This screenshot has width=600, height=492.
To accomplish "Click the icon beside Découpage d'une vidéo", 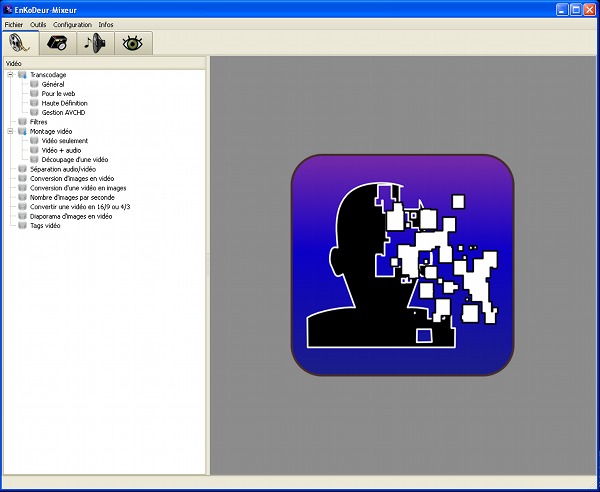I will tap(34, 160).
